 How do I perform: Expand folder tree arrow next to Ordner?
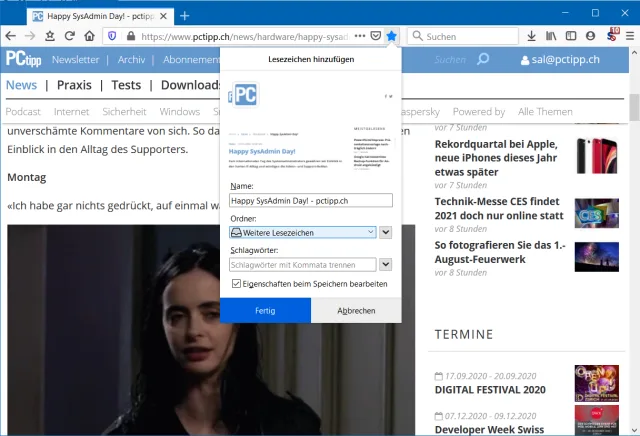386,232
